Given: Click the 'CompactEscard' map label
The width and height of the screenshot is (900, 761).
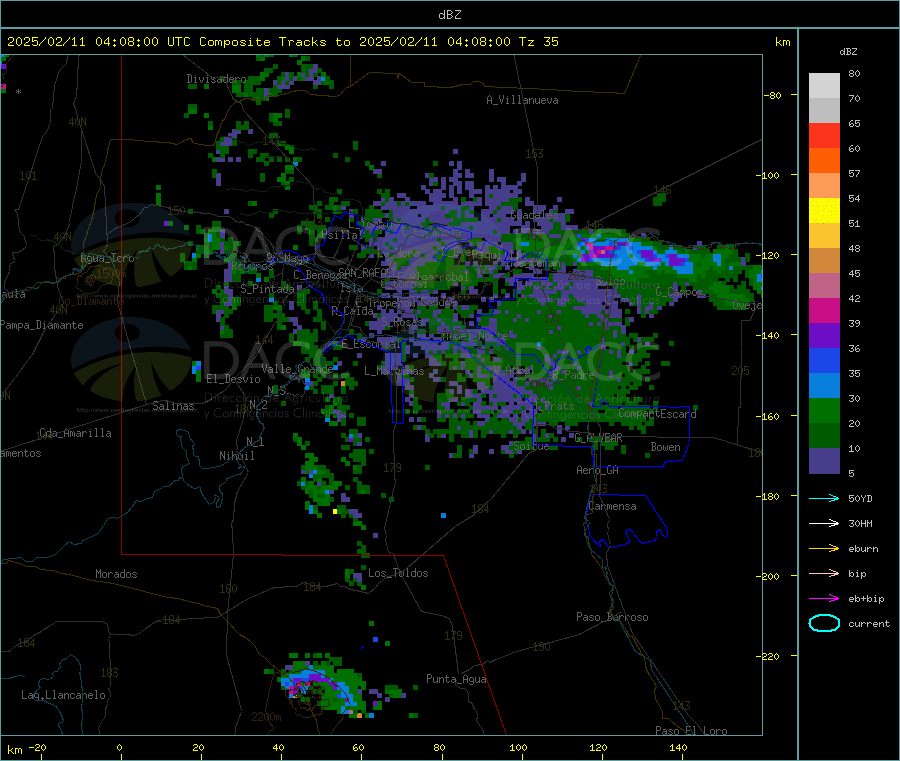Looking at the screenshot, I should click(x=658, y=413).
